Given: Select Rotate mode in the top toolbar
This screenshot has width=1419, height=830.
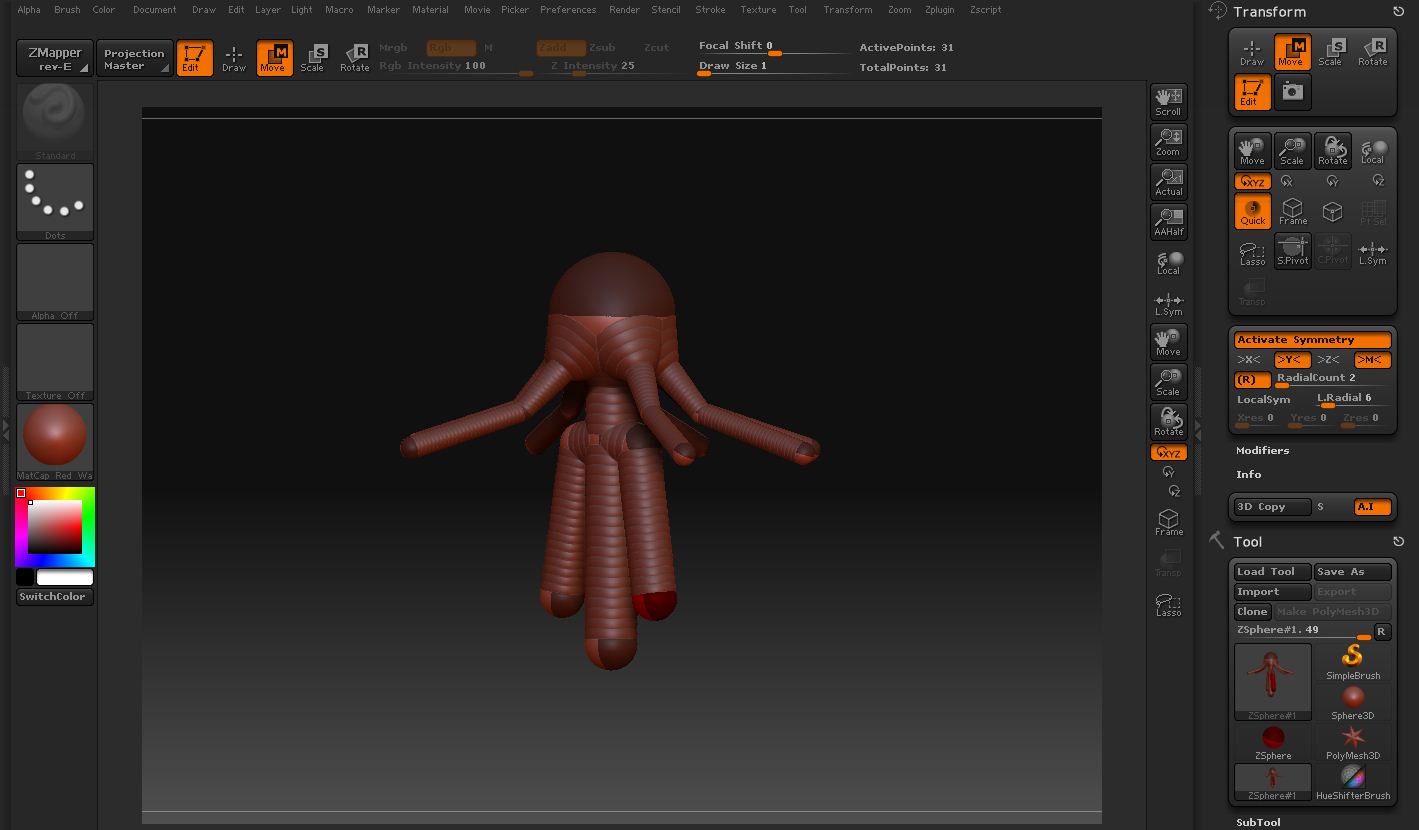Looking at the screenshot, I should 354,58.
